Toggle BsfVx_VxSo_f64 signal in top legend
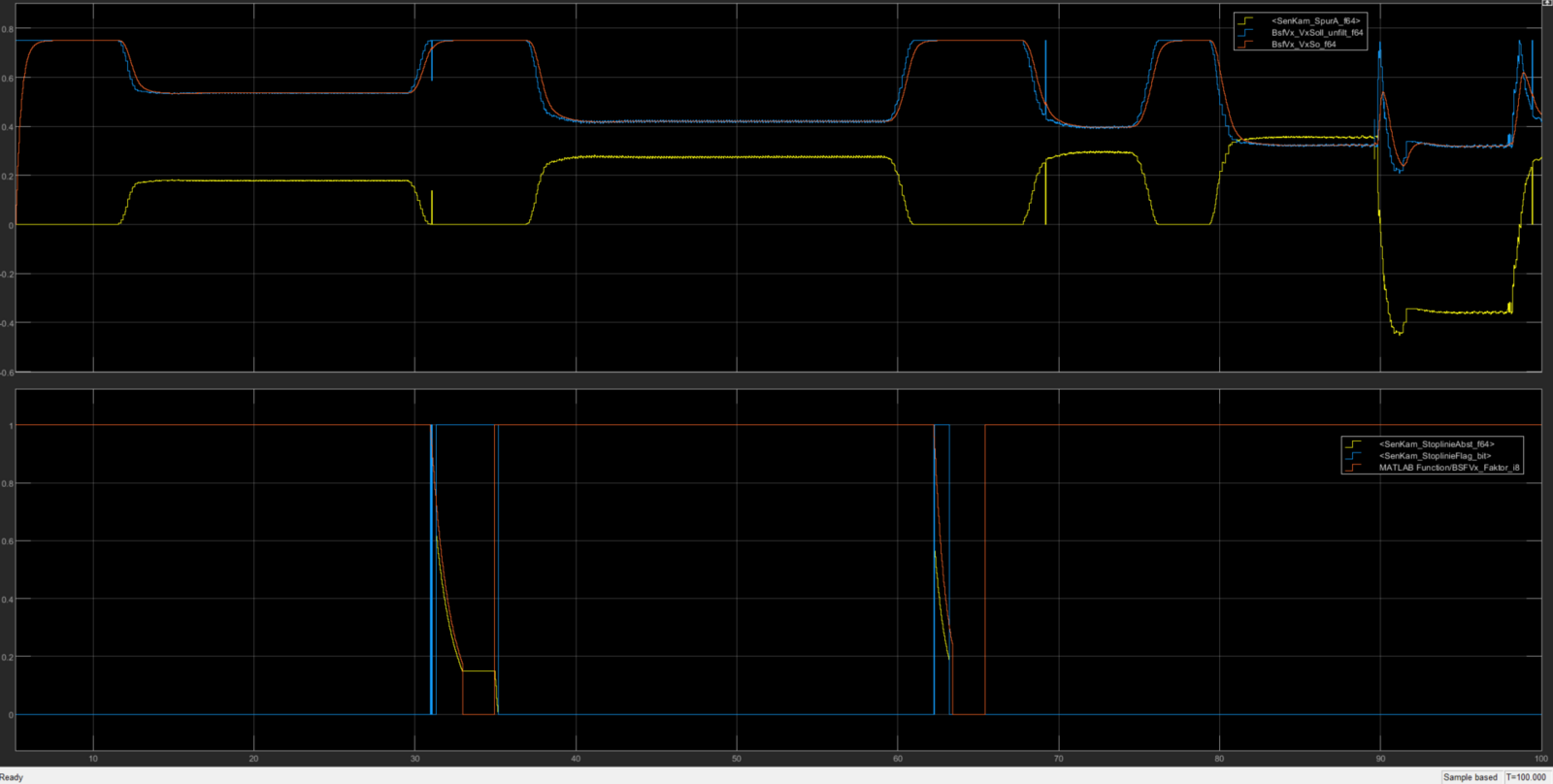Viewport: 1553px width, 784px height. click(1303, 44)
